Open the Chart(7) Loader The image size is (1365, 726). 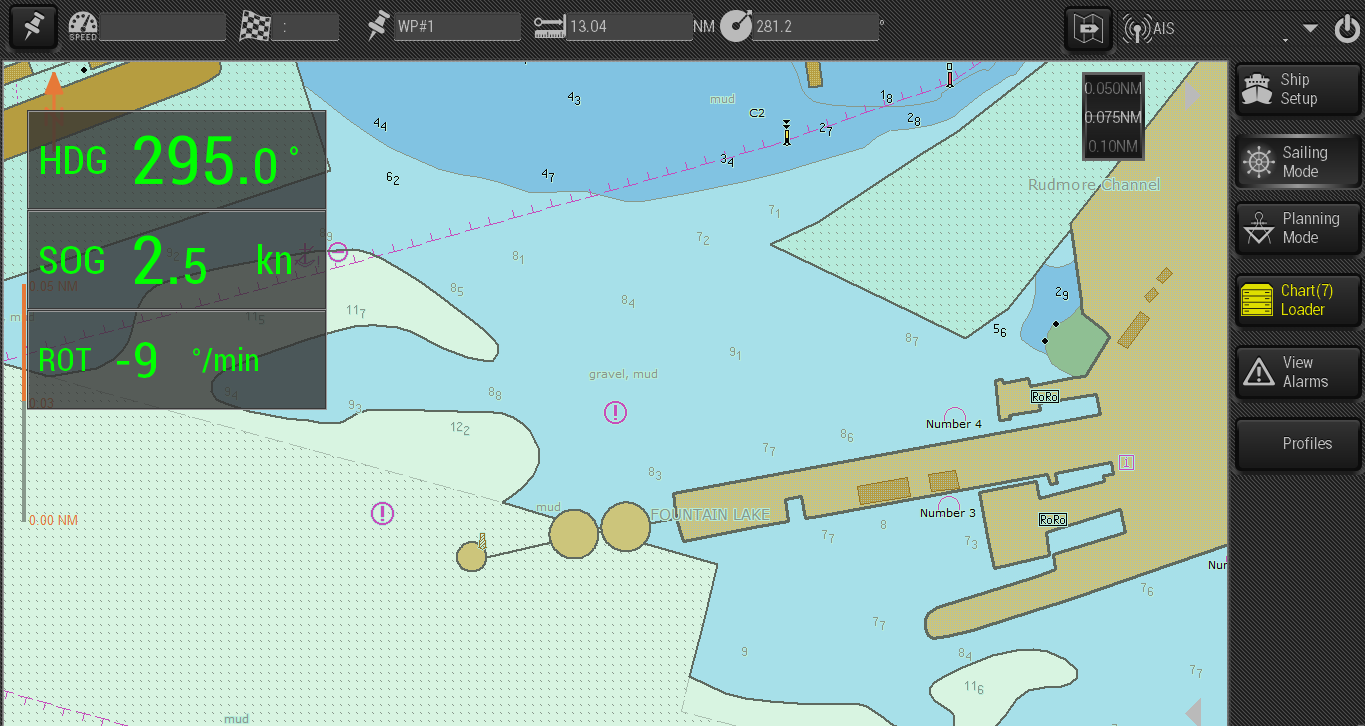click(1298, 300)
